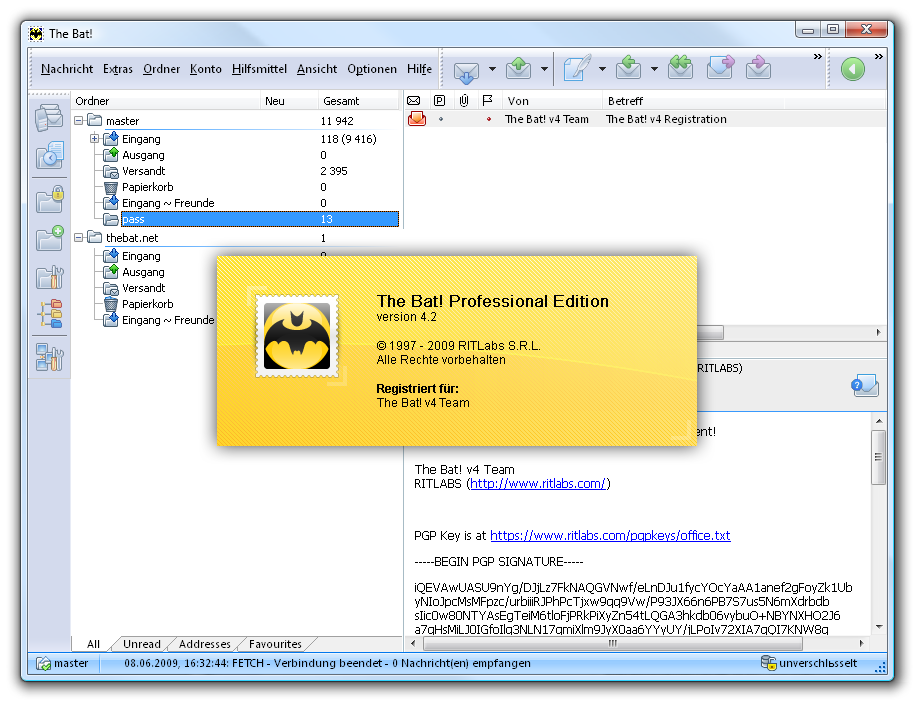The width and height of the screenshot is (915, 702).
Task: Collapse the thebat.net account tree
Action: 79,238
